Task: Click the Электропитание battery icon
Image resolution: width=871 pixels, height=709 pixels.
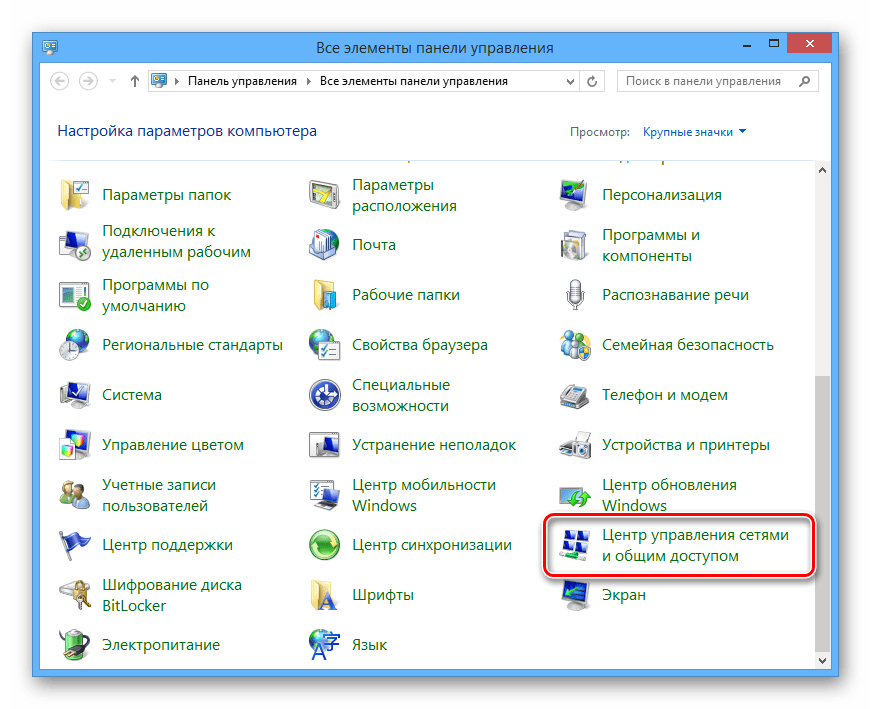Action: [75, 645]
